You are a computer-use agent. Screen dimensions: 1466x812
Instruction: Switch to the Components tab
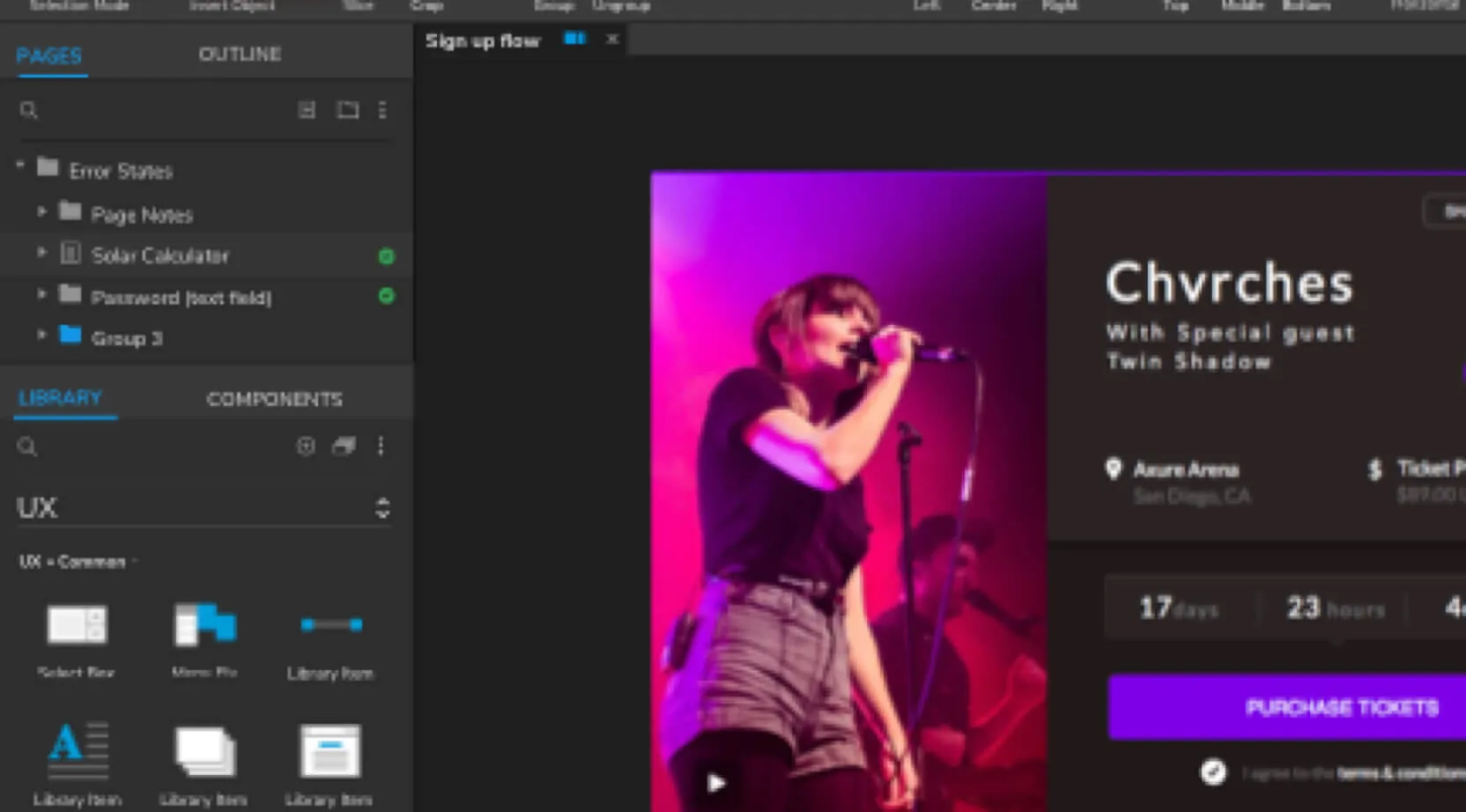click(274, 399)
